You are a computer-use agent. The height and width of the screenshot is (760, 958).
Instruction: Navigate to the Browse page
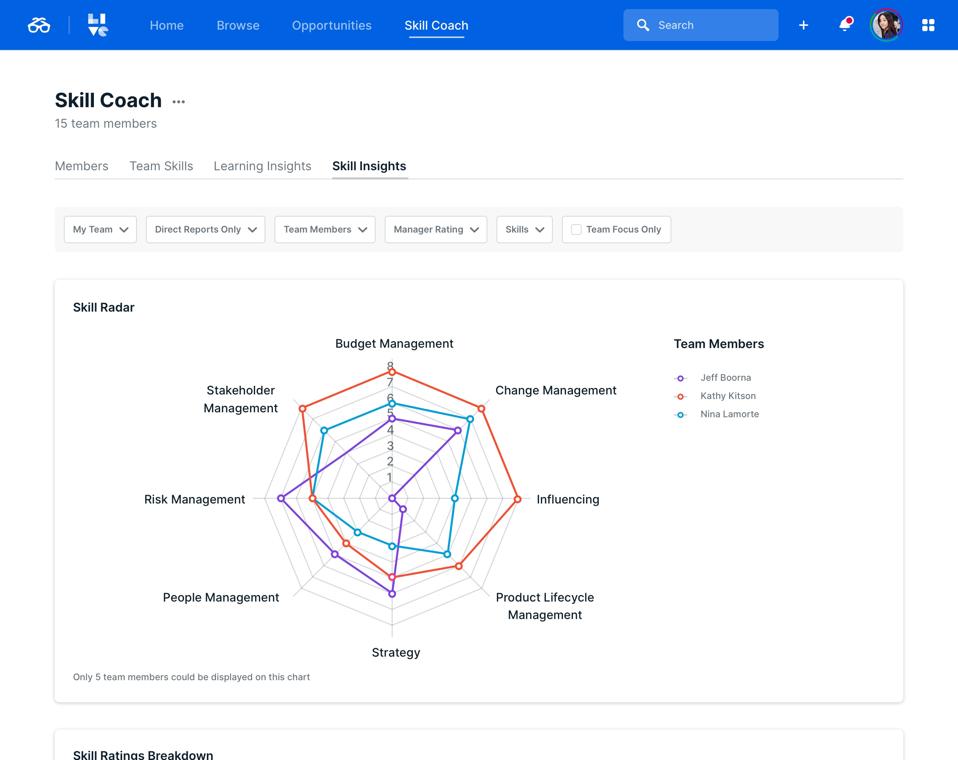pyautogui.click(x=238, y=25)
